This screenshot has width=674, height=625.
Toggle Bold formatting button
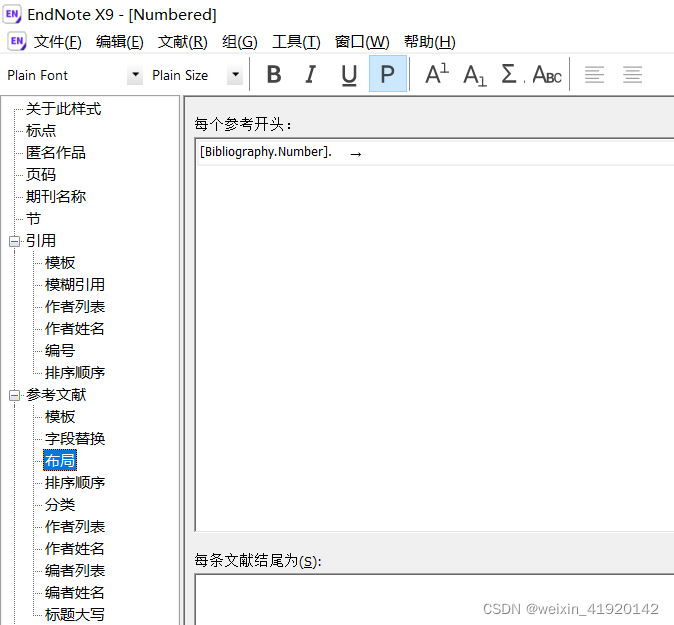tap(274, 74)
